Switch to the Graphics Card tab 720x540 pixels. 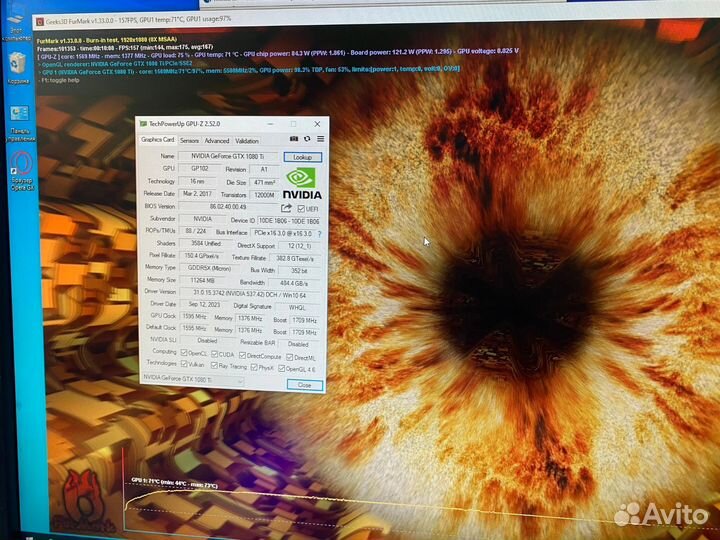click(158, 140)
